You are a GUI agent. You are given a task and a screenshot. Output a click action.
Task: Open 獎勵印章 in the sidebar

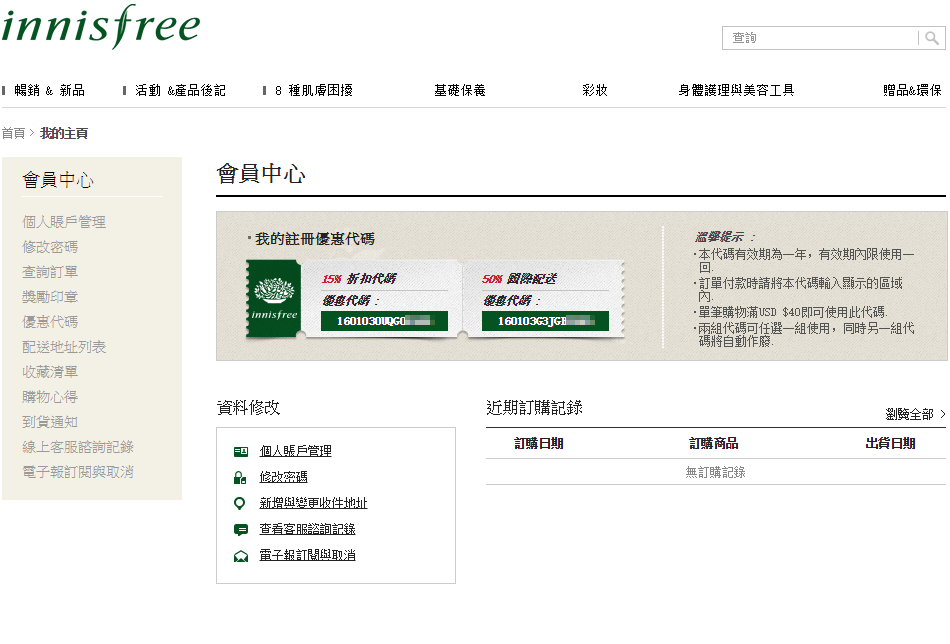50,297
